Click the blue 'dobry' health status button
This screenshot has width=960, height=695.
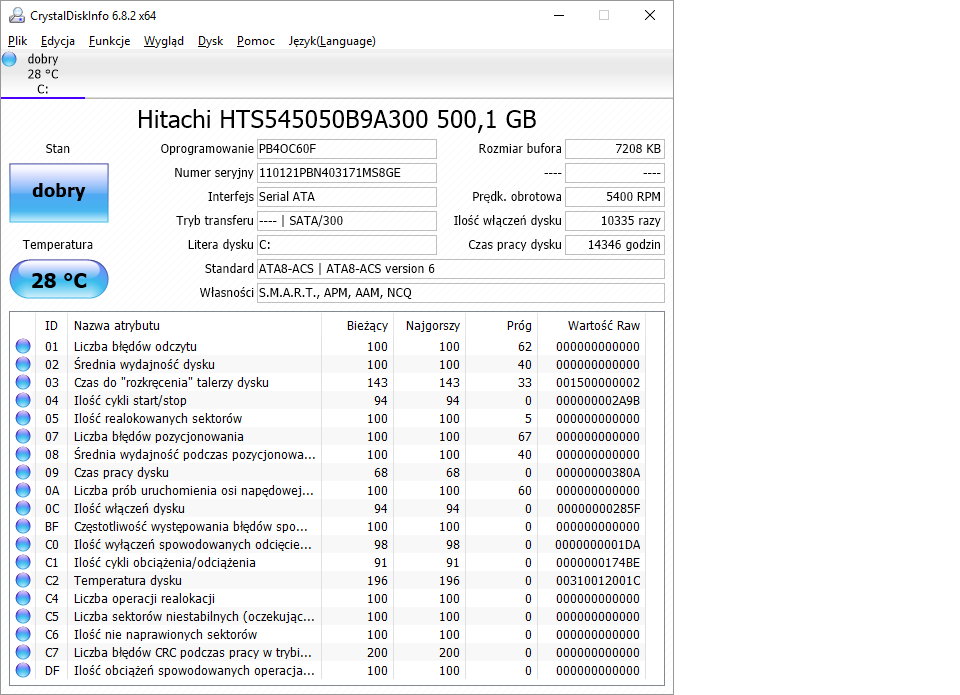[59, 192]
